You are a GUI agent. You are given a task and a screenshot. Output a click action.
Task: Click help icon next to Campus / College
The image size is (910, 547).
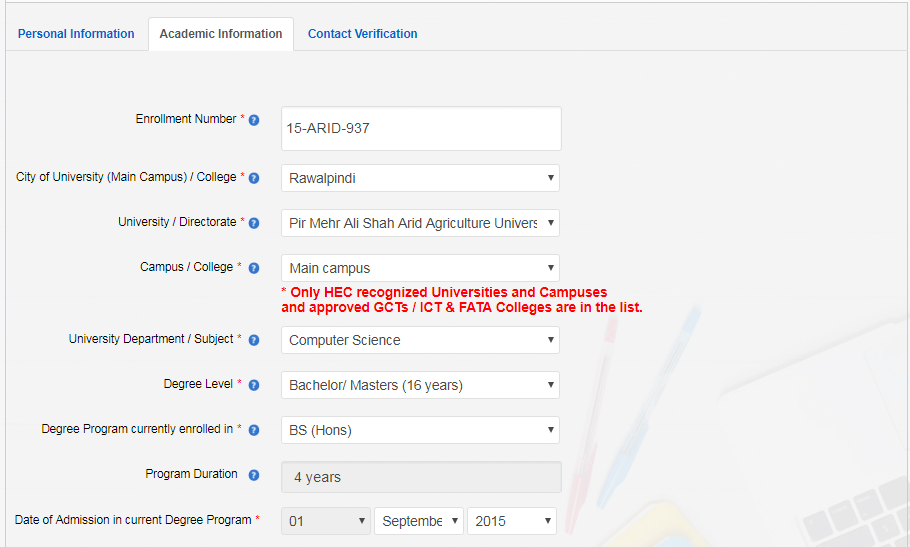[254, 268]
